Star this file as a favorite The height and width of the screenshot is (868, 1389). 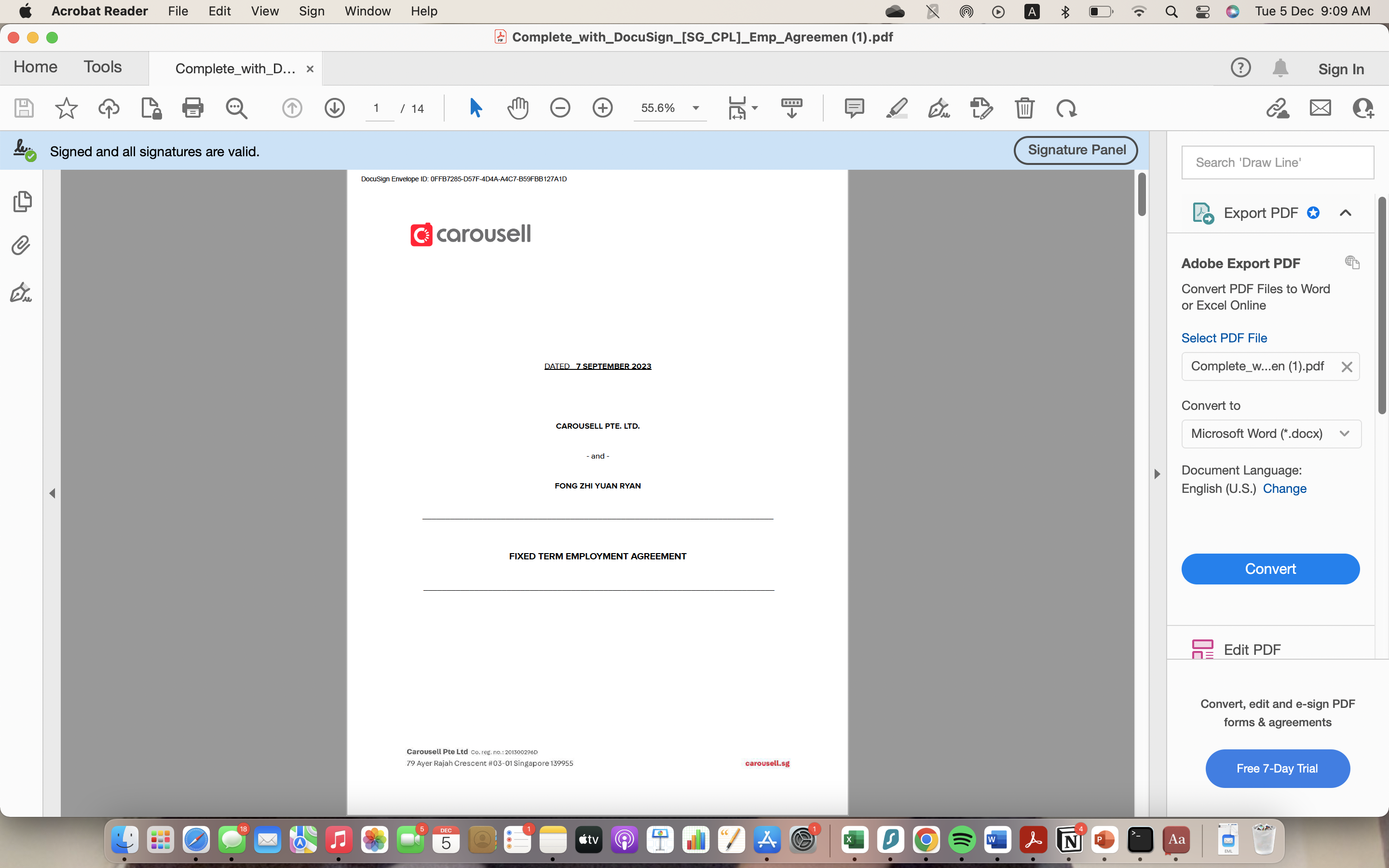pyautogui.click(x=66, y=108)
